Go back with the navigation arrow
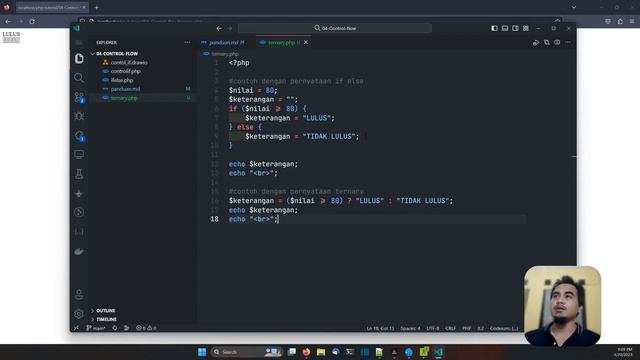640x360 pixels. pyautogui.click(x=219, y=28)
